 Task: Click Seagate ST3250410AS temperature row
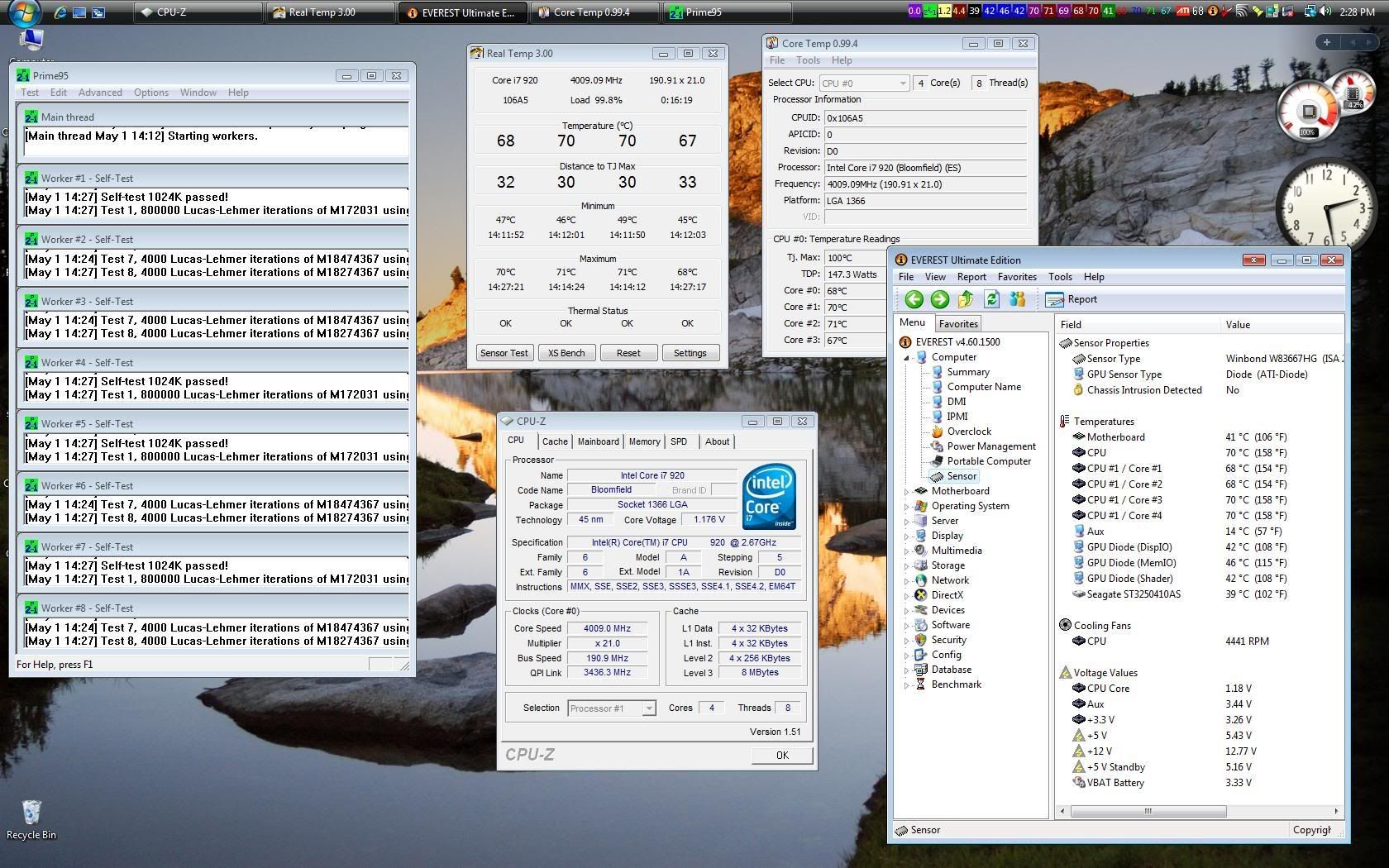[1199, 594]
